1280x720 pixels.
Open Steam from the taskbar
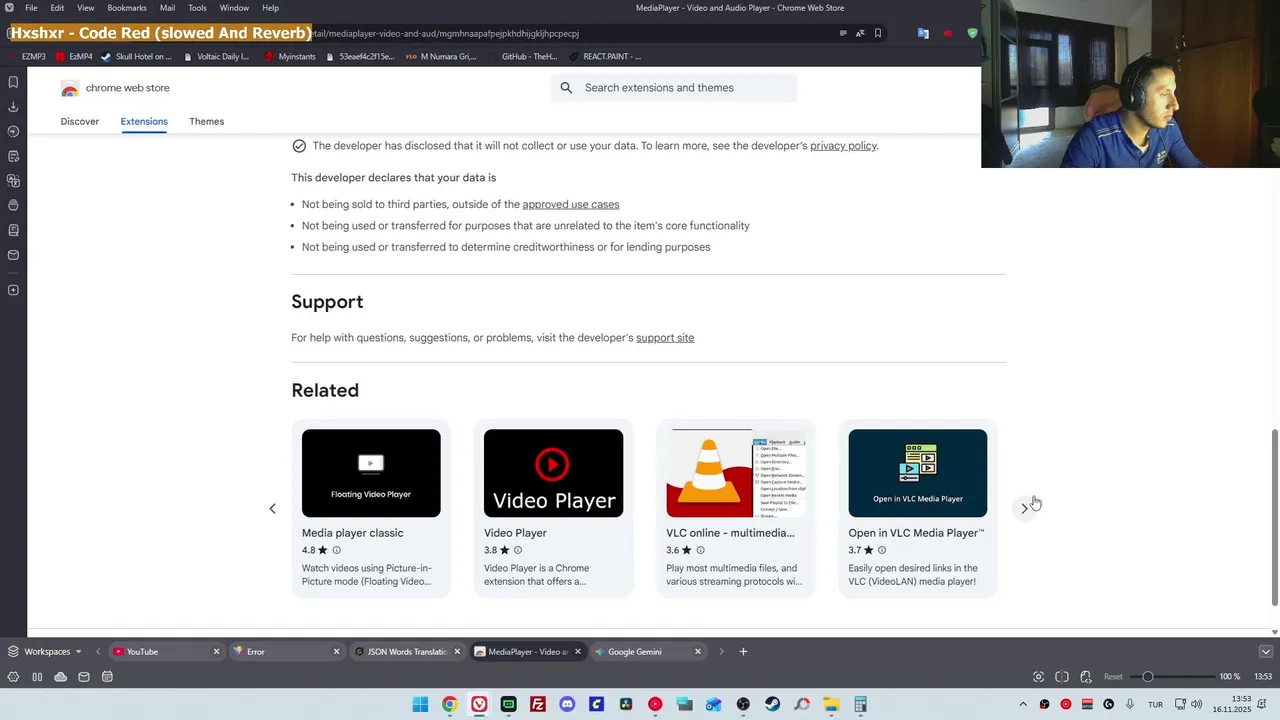point(772,704)
